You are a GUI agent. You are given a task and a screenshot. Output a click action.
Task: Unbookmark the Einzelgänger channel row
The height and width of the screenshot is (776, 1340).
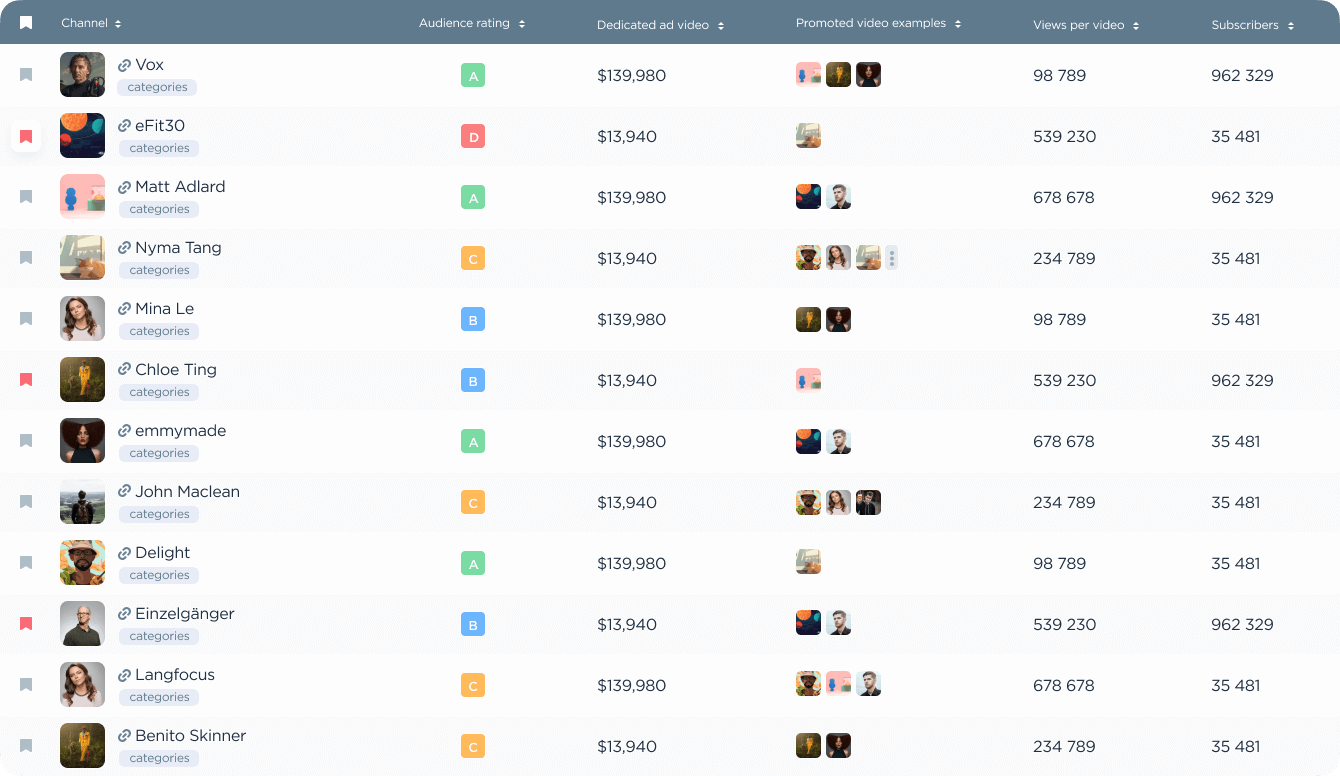tap(26, 624)
